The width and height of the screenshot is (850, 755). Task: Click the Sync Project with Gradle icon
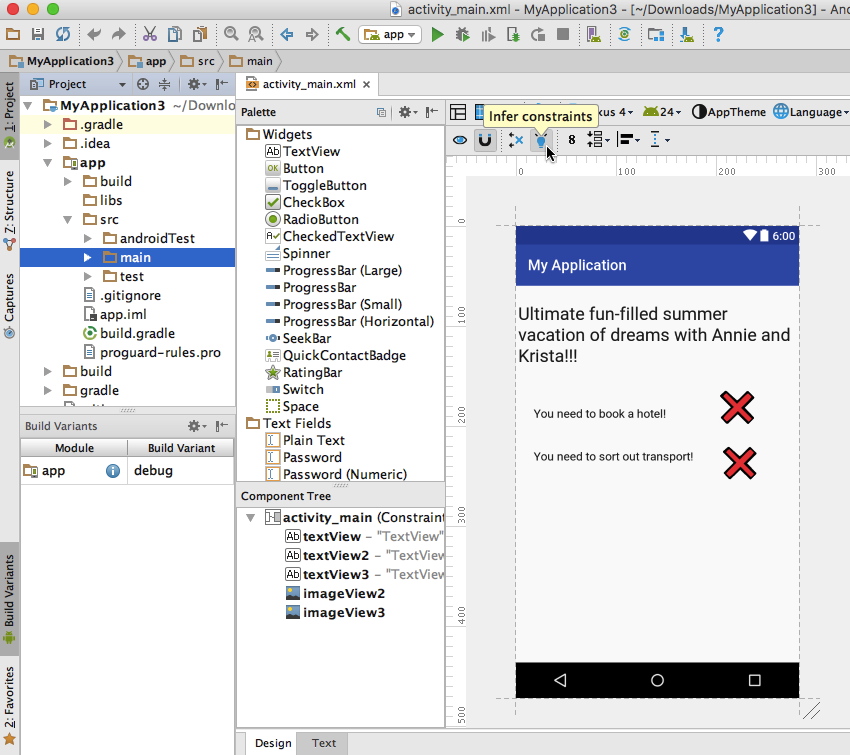pyautogui.click(x=624, y=35)
